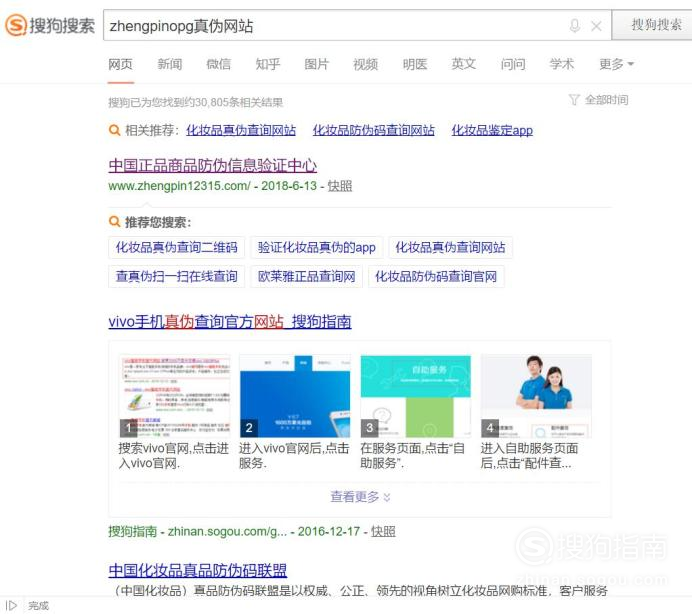Select the 网页 tab

(120, 64)
